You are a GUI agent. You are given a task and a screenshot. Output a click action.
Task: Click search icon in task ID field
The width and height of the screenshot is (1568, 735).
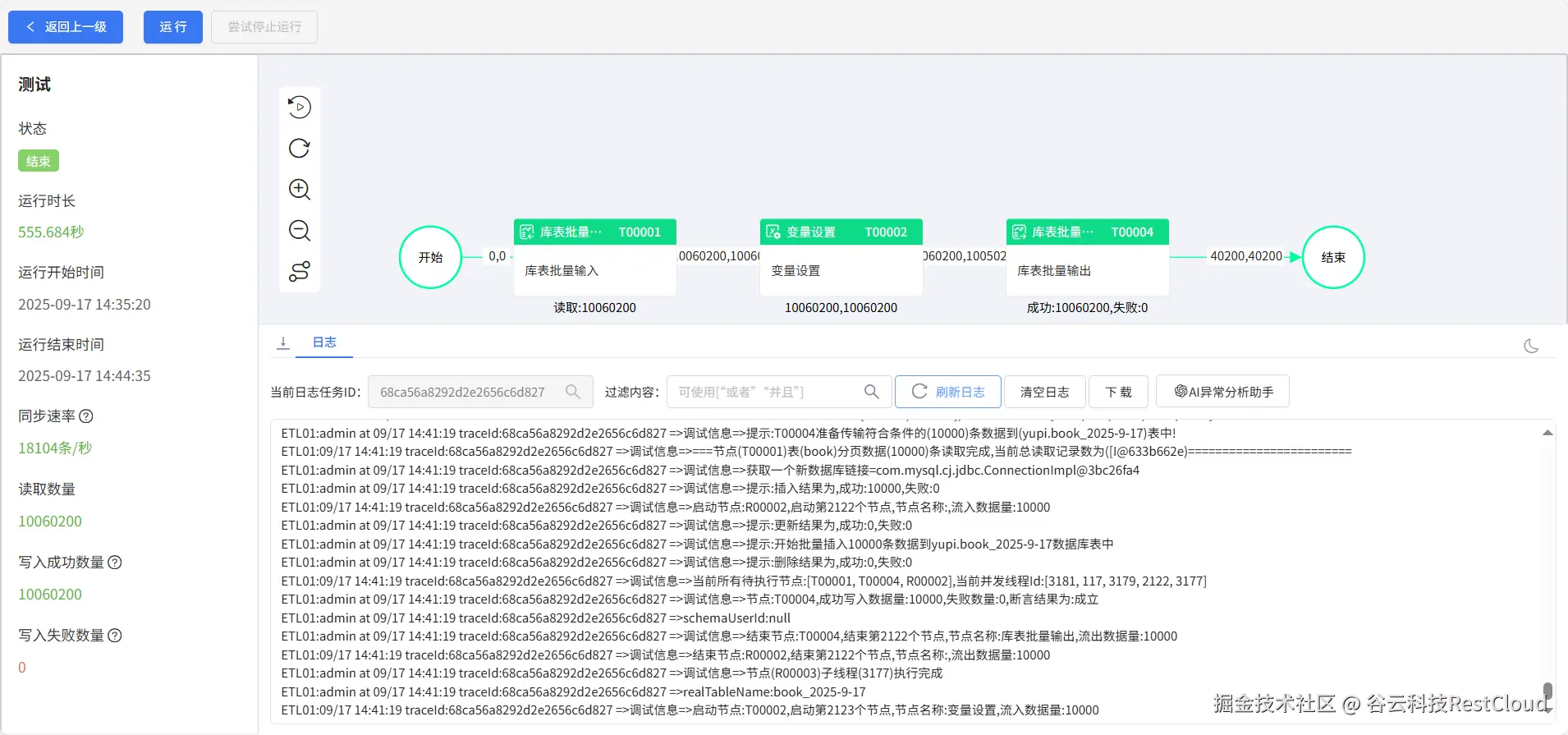(x=573, y=392)
